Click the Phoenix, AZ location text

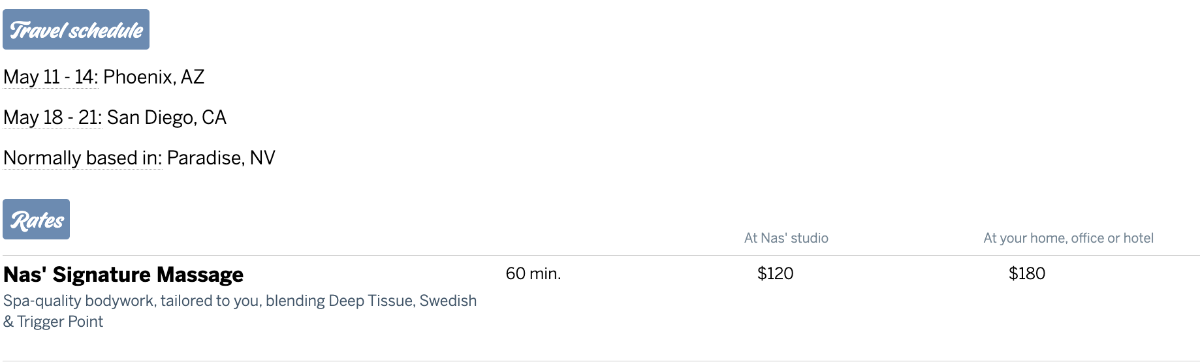[154, 77]
